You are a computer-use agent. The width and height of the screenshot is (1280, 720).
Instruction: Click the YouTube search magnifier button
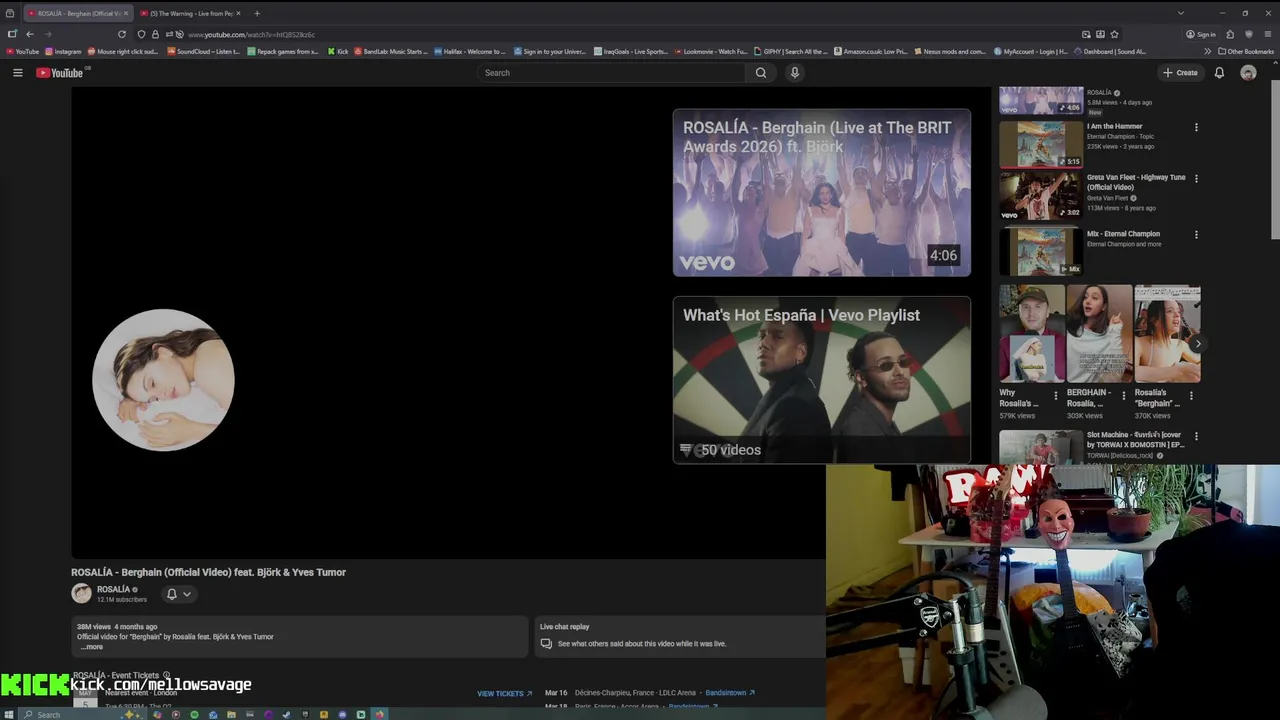point(761,72)
